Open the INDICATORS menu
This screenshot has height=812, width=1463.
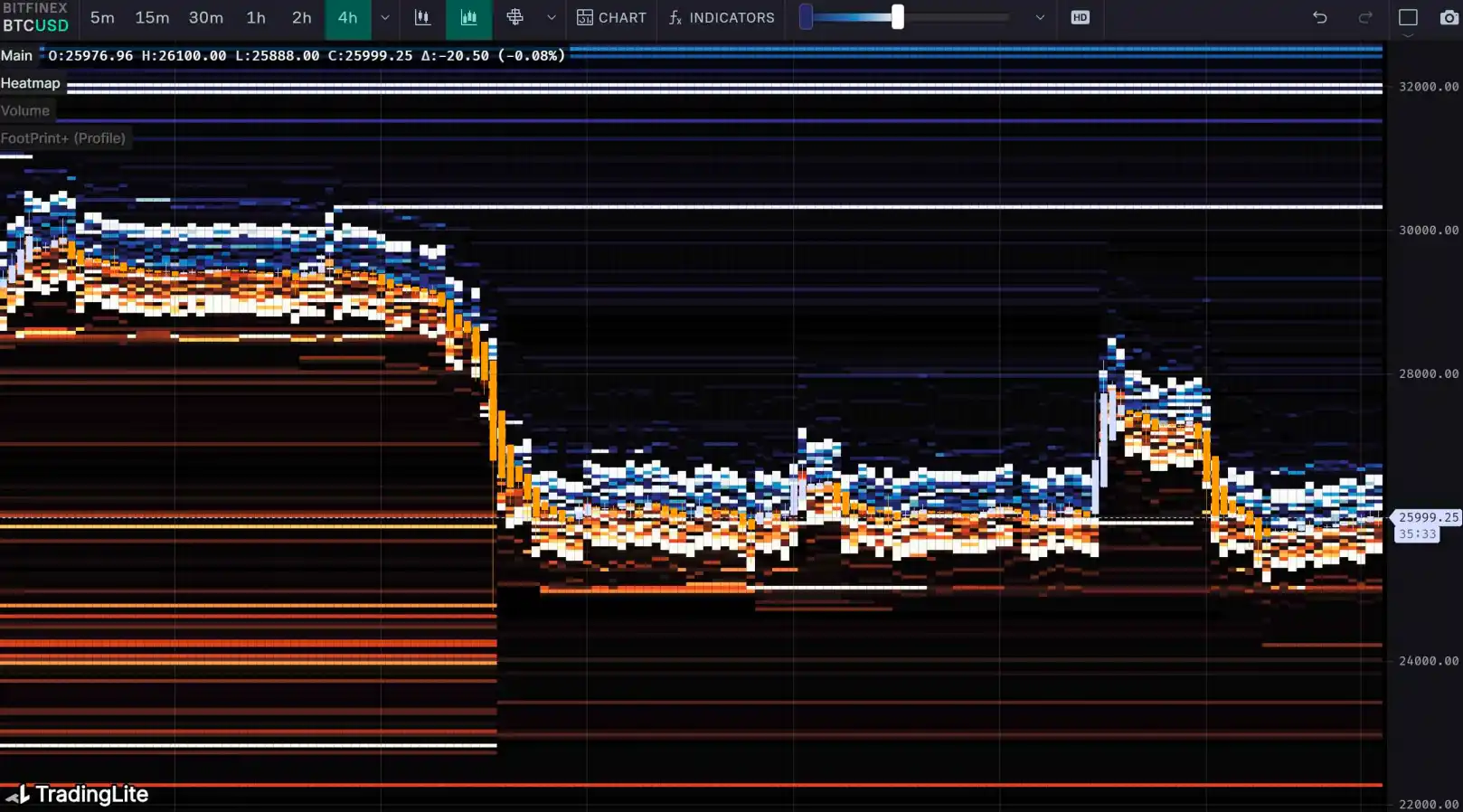tap(722, 18)
